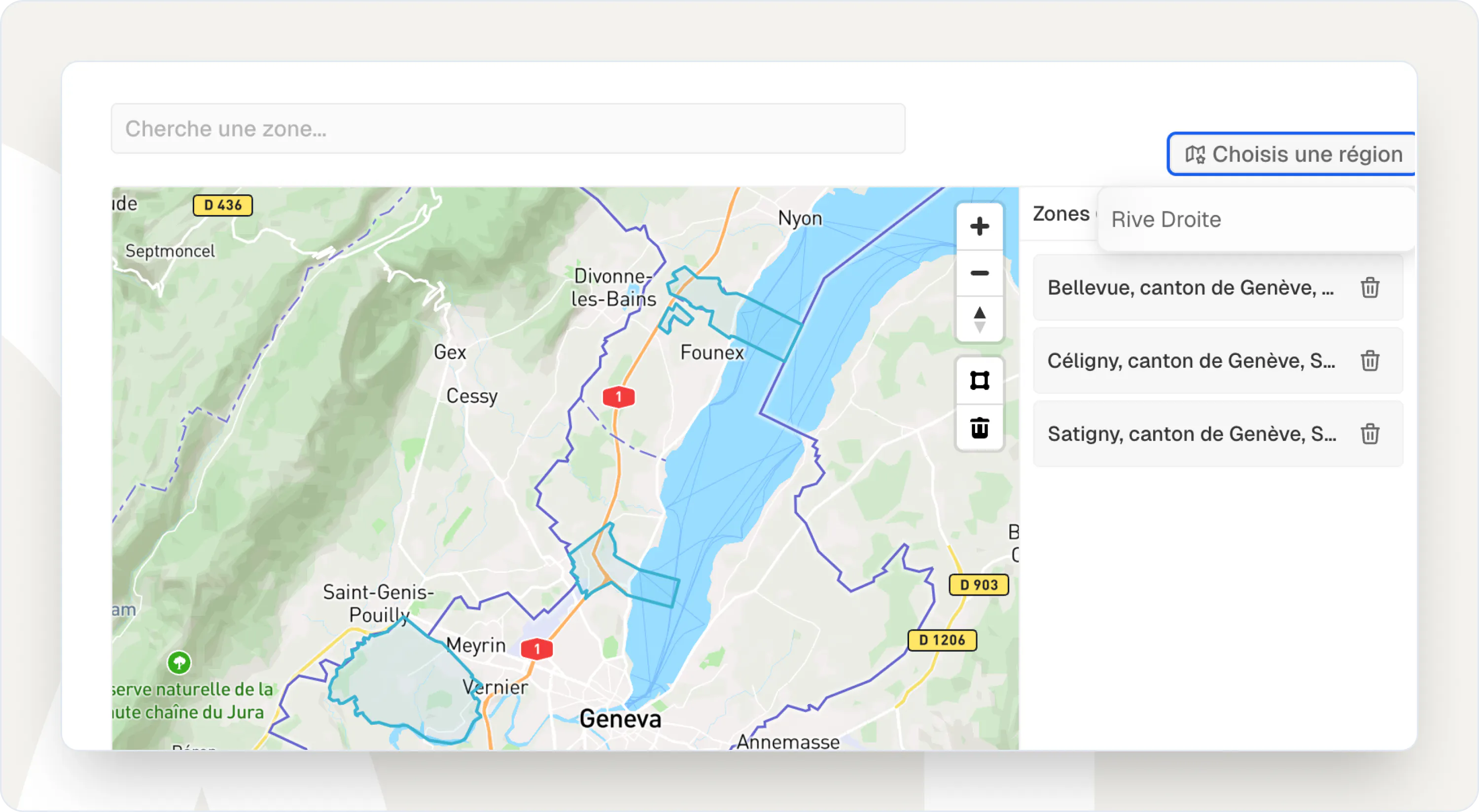Select the polygon draw tool
Image resolution: width=1479 pixels, height=812 pixels.
point(980,381)
